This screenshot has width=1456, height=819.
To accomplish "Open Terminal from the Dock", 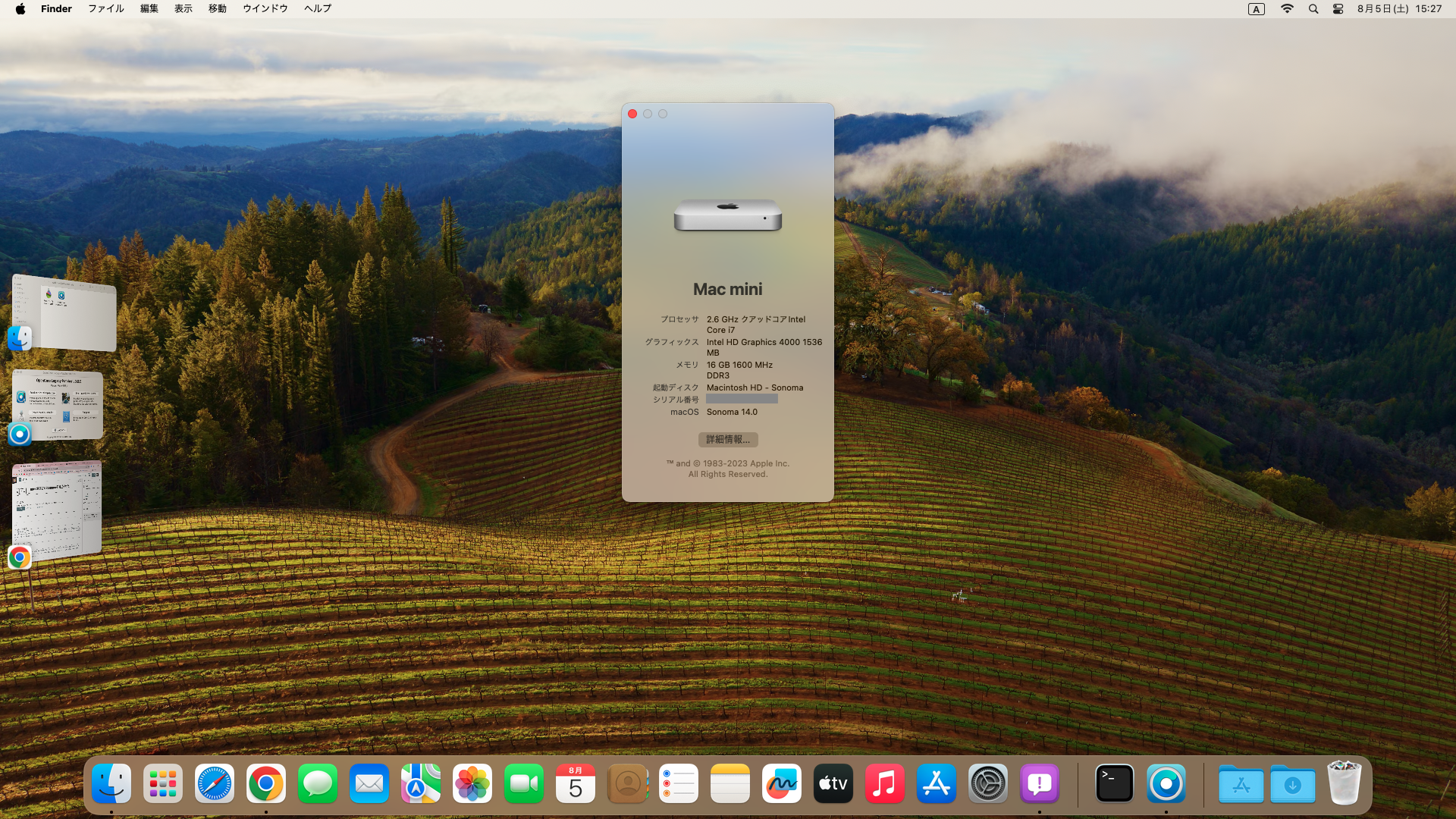I will pyautogui.click(x=1115, y=783).
